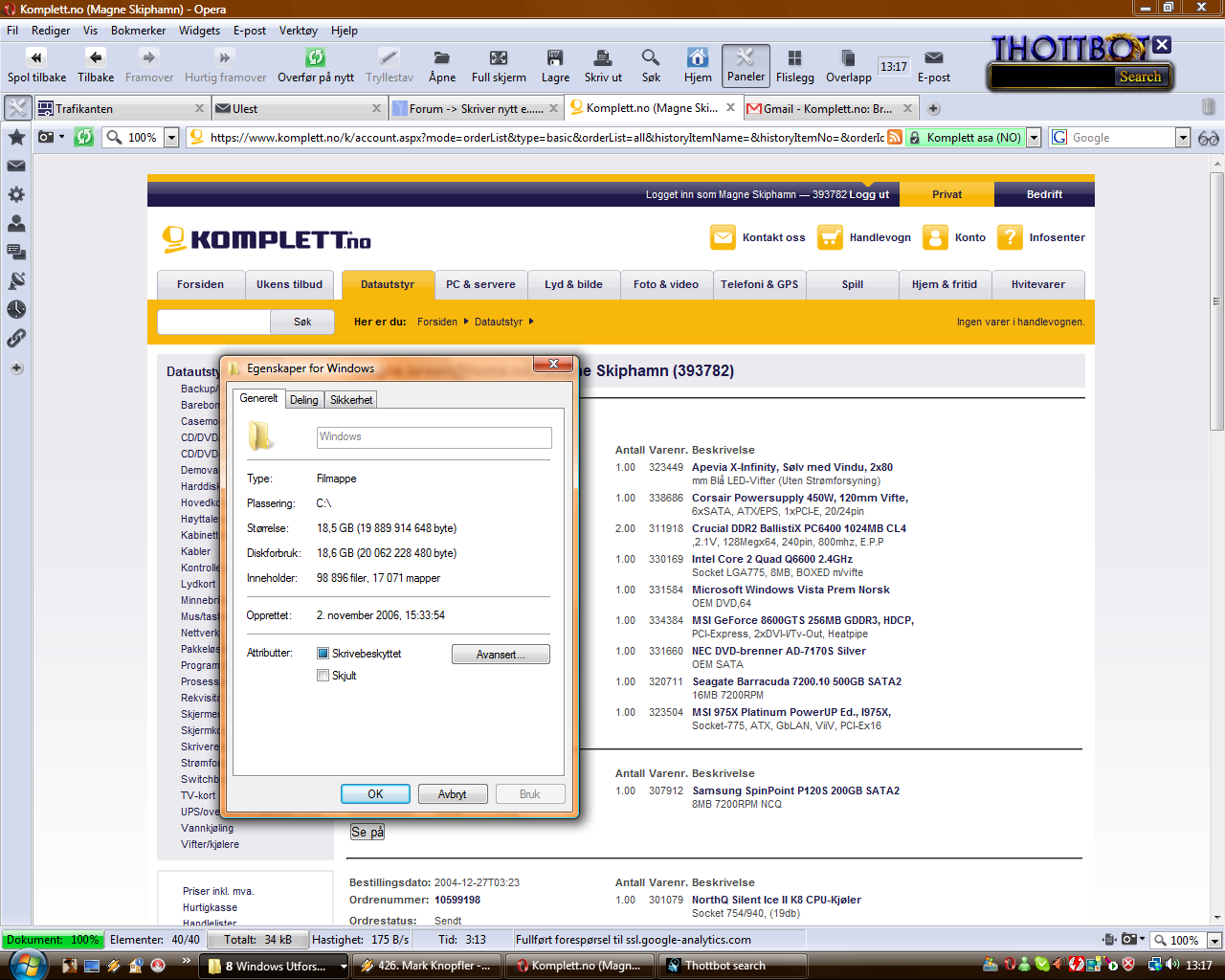
Task: Print the page with Skriv ut
Action: point(603,57)
